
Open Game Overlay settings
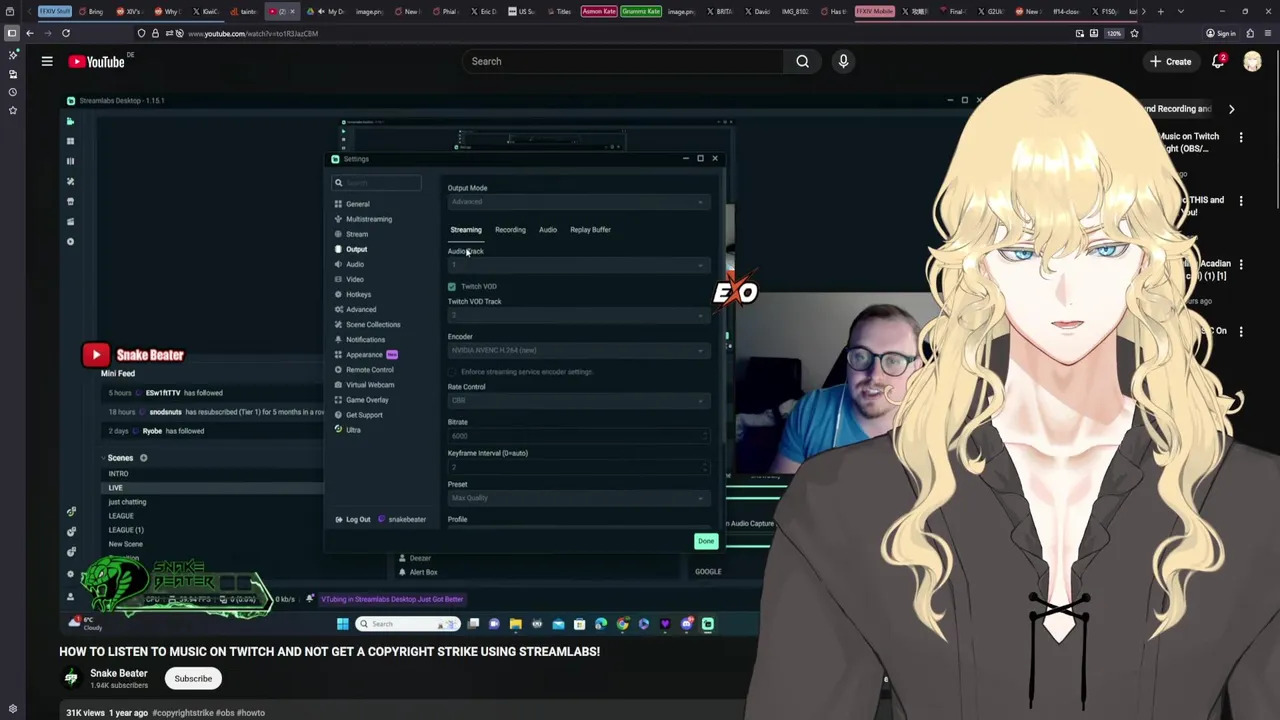(366, 400)
